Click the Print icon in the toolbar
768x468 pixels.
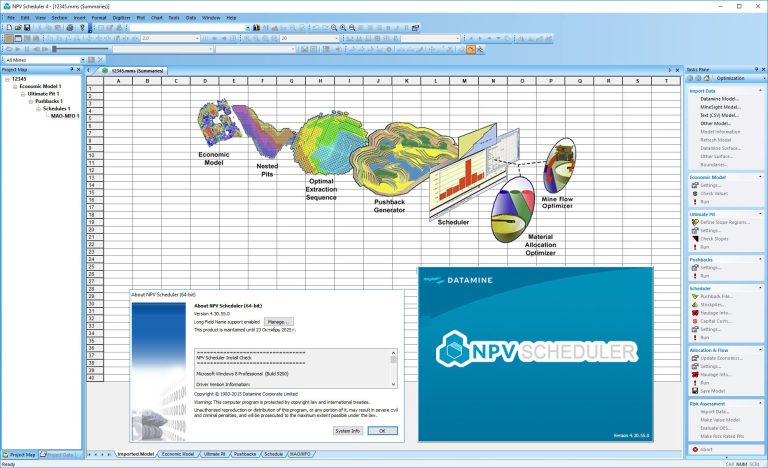(70, 28)
